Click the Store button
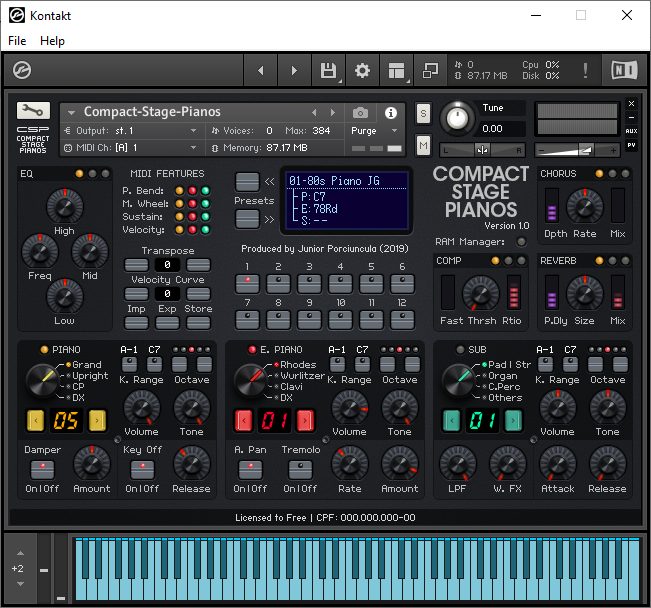Viewport: 651px width, 608px height. [198, 322]
